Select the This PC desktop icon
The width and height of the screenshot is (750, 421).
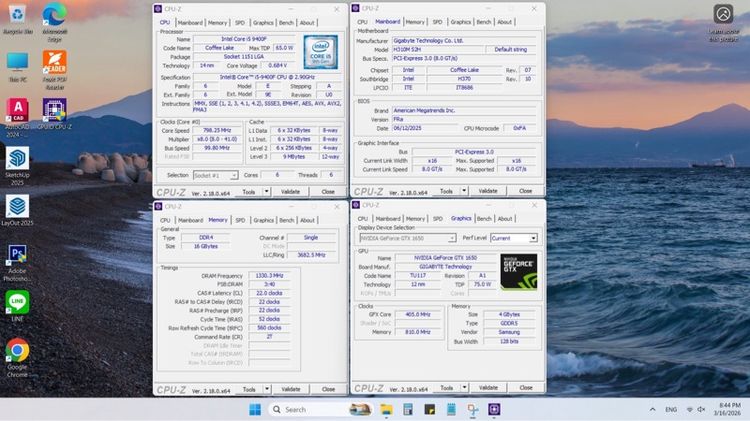18,67
